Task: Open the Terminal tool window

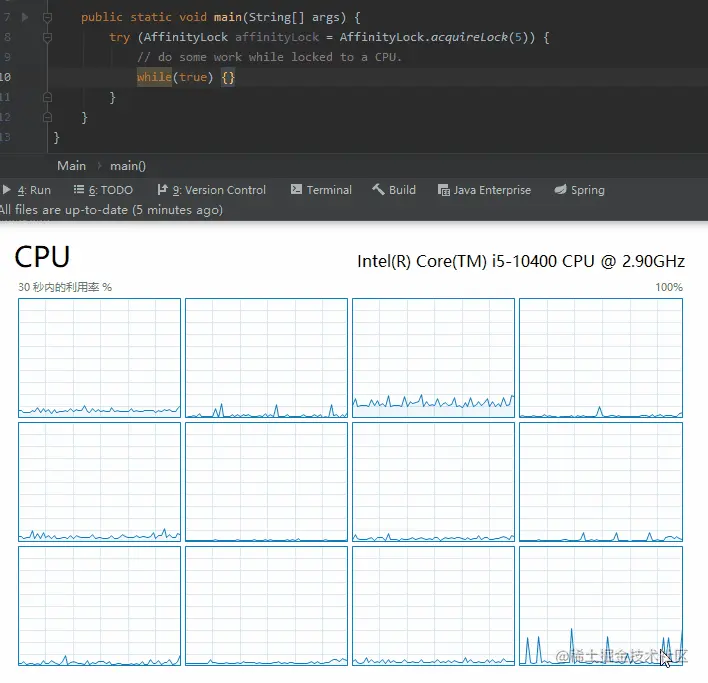Action: [x=321, y=190]
